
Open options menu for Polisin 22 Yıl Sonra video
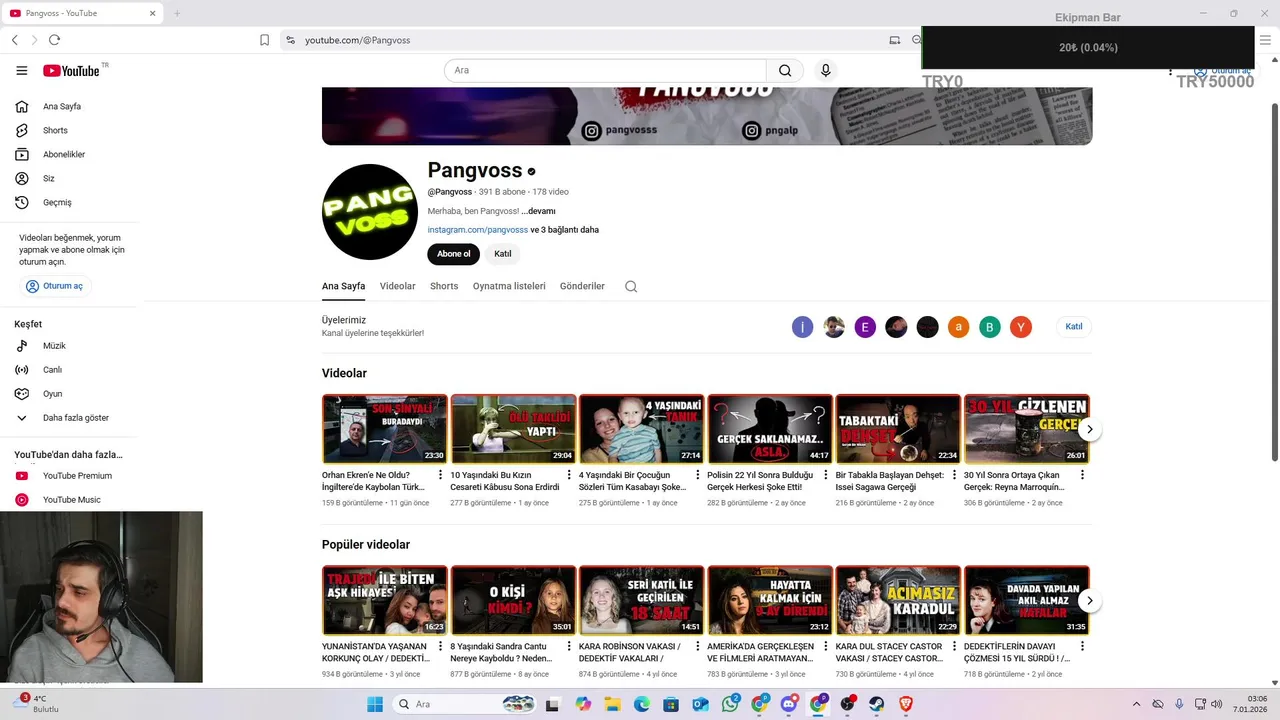825,475
